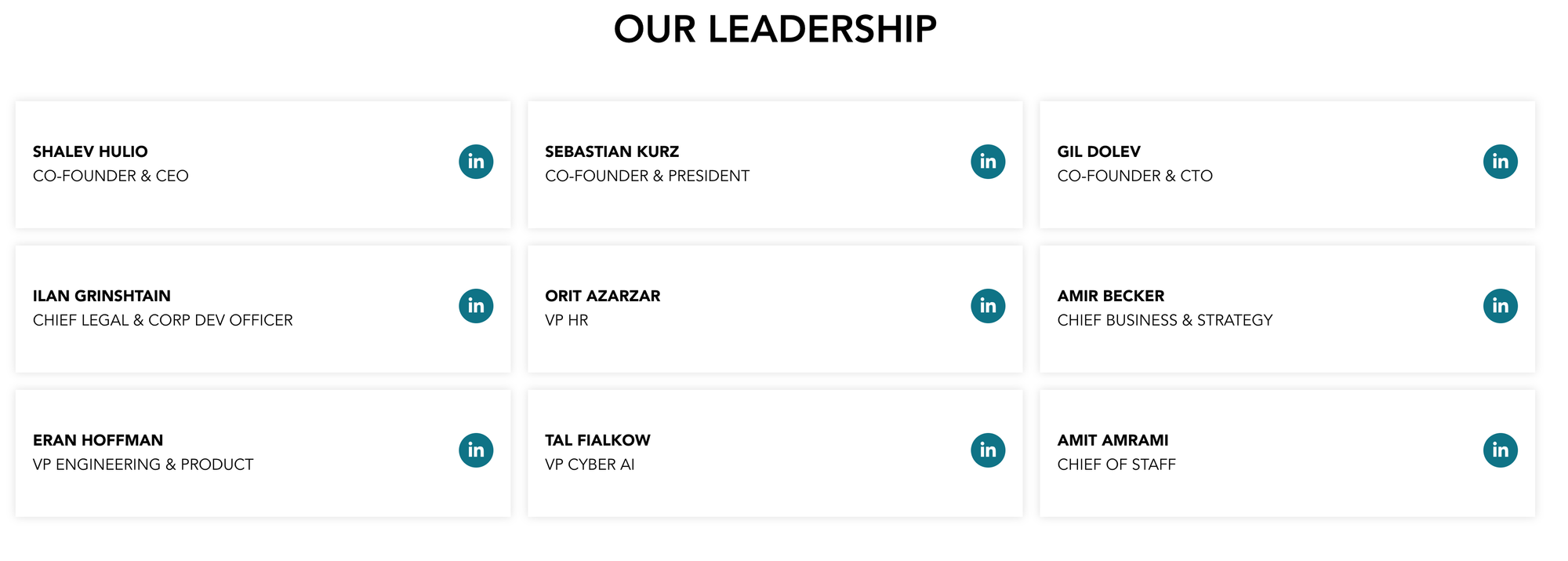Click the Eran Hoffman name text

pyautogui.click(x=98, y=440)
